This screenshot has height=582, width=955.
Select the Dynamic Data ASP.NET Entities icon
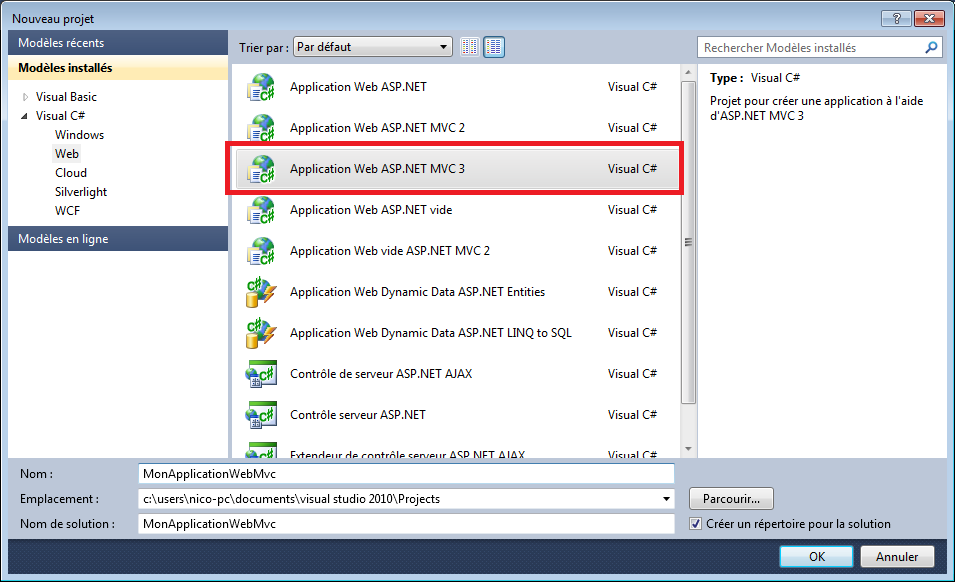(260, 293)
